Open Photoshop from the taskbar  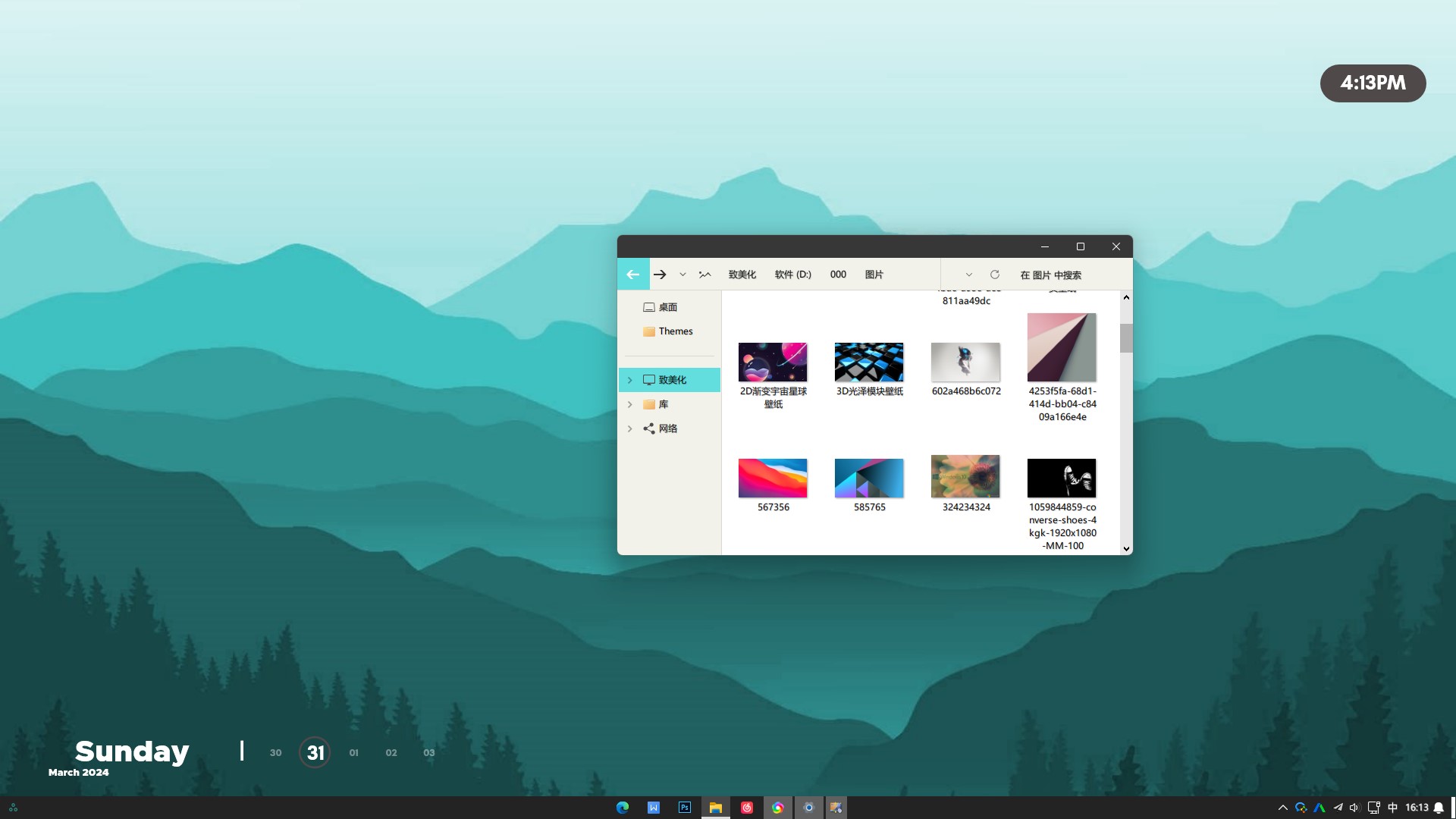685,808
